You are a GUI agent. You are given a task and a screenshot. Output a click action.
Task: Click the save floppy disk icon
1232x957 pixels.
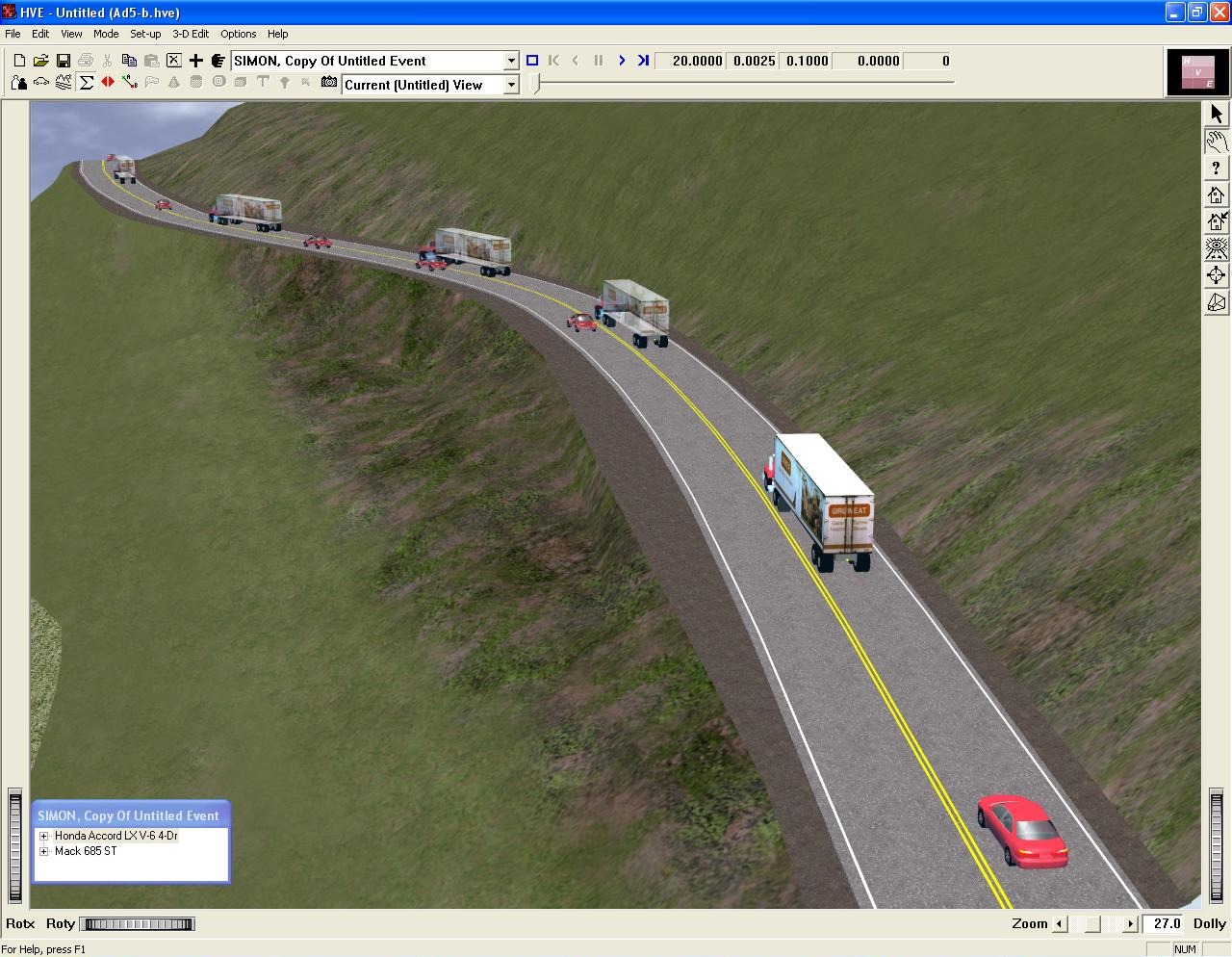tap(64, 61)
